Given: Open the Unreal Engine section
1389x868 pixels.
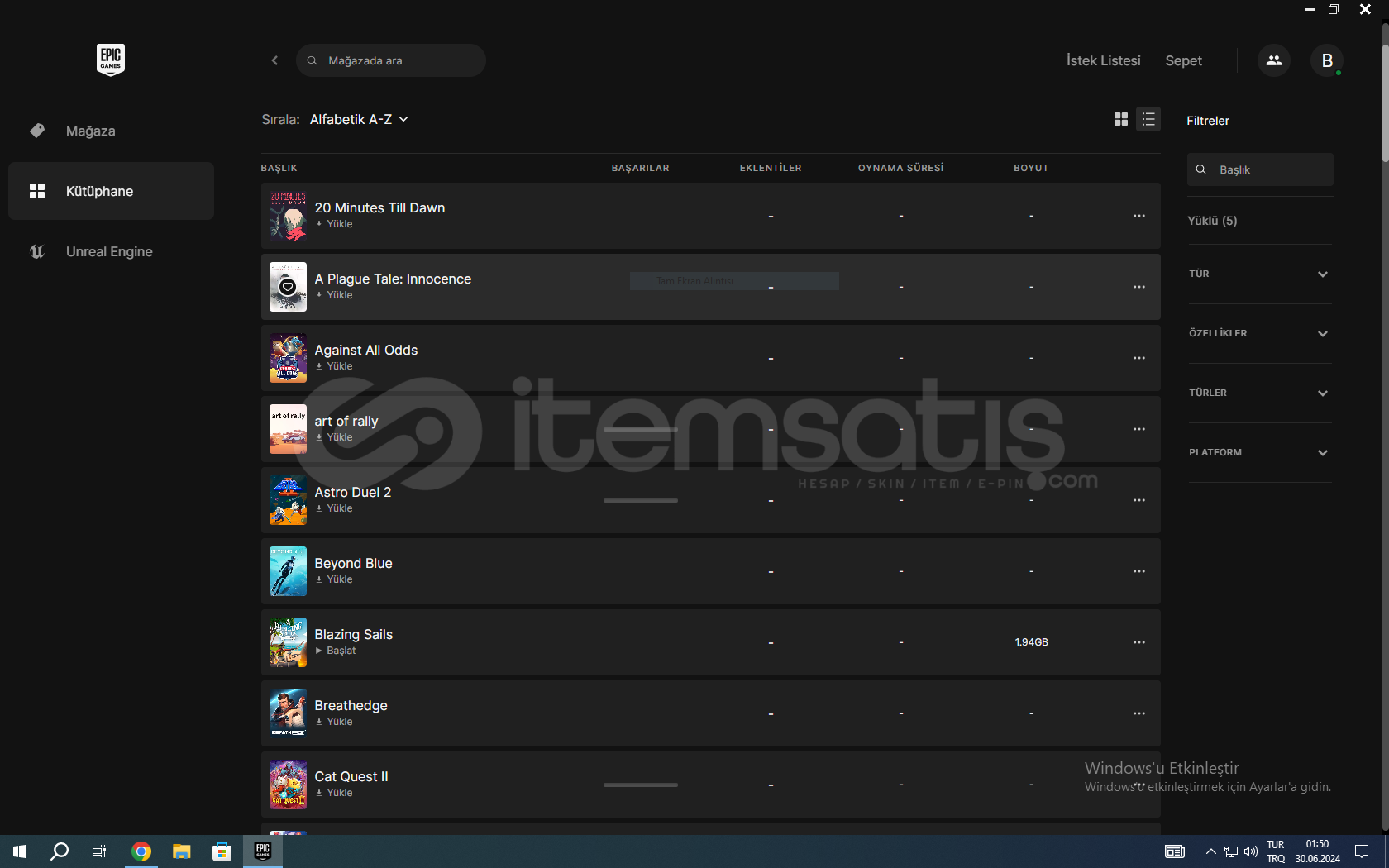Looking at the screenshot, I should point(111,251).
